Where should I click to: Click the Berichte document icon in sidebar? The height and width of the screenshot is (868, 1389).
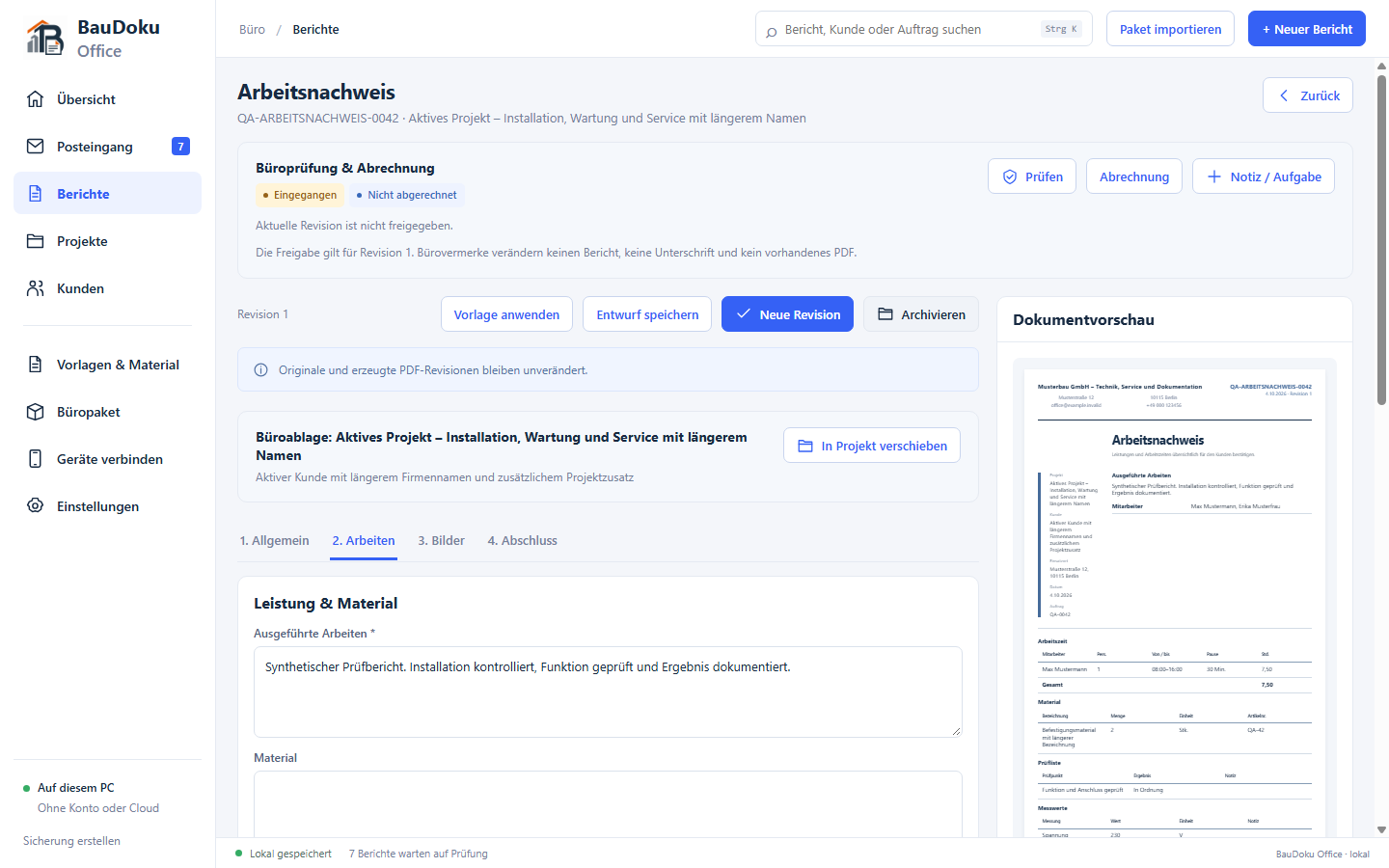click(x=36, y=194)
